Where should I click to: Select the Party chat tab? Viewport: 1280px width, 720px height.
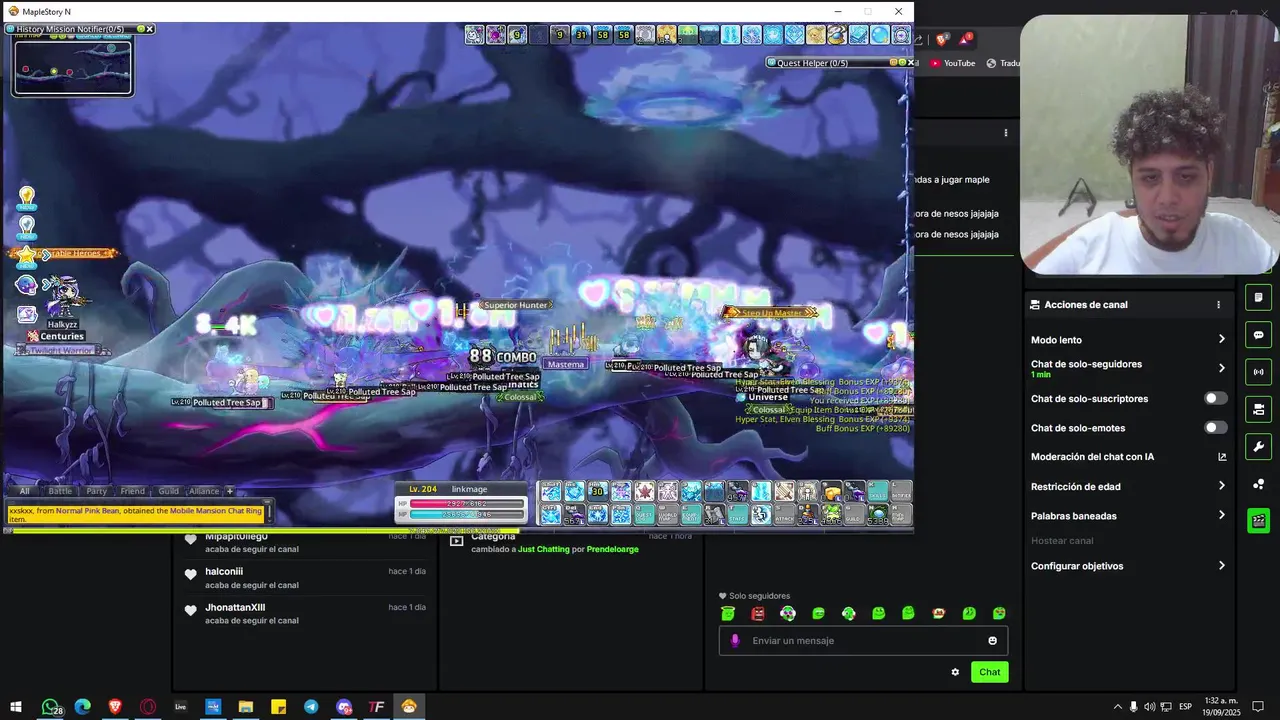coord(96,491)
